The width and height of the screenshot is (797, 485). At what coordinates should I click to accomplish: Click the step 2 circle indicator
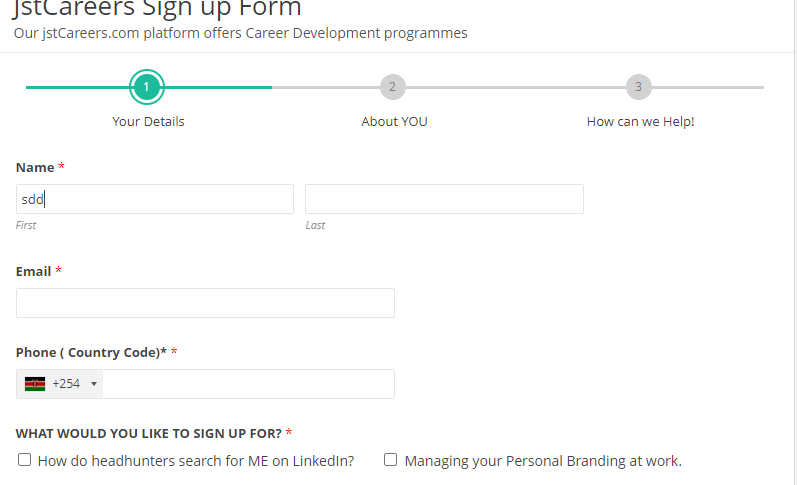click(393, 87)
